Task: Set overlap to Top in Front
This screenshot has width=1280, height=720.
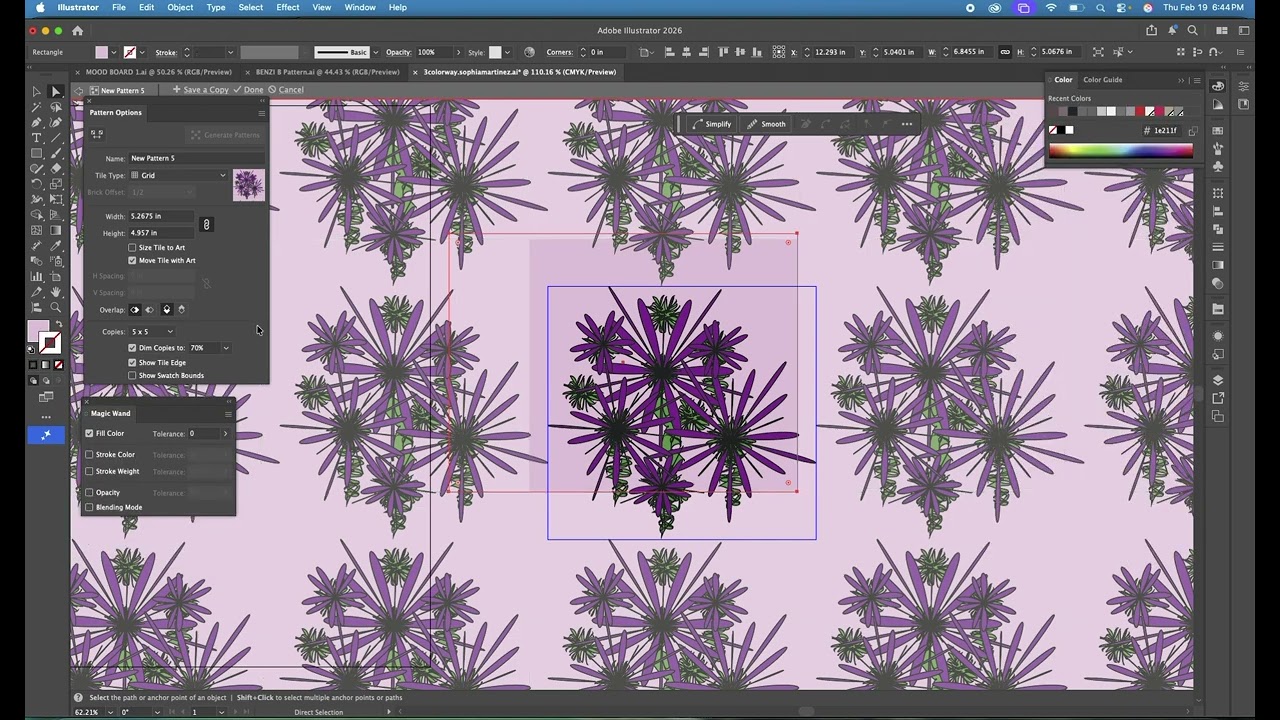Action: coord(166,310)
